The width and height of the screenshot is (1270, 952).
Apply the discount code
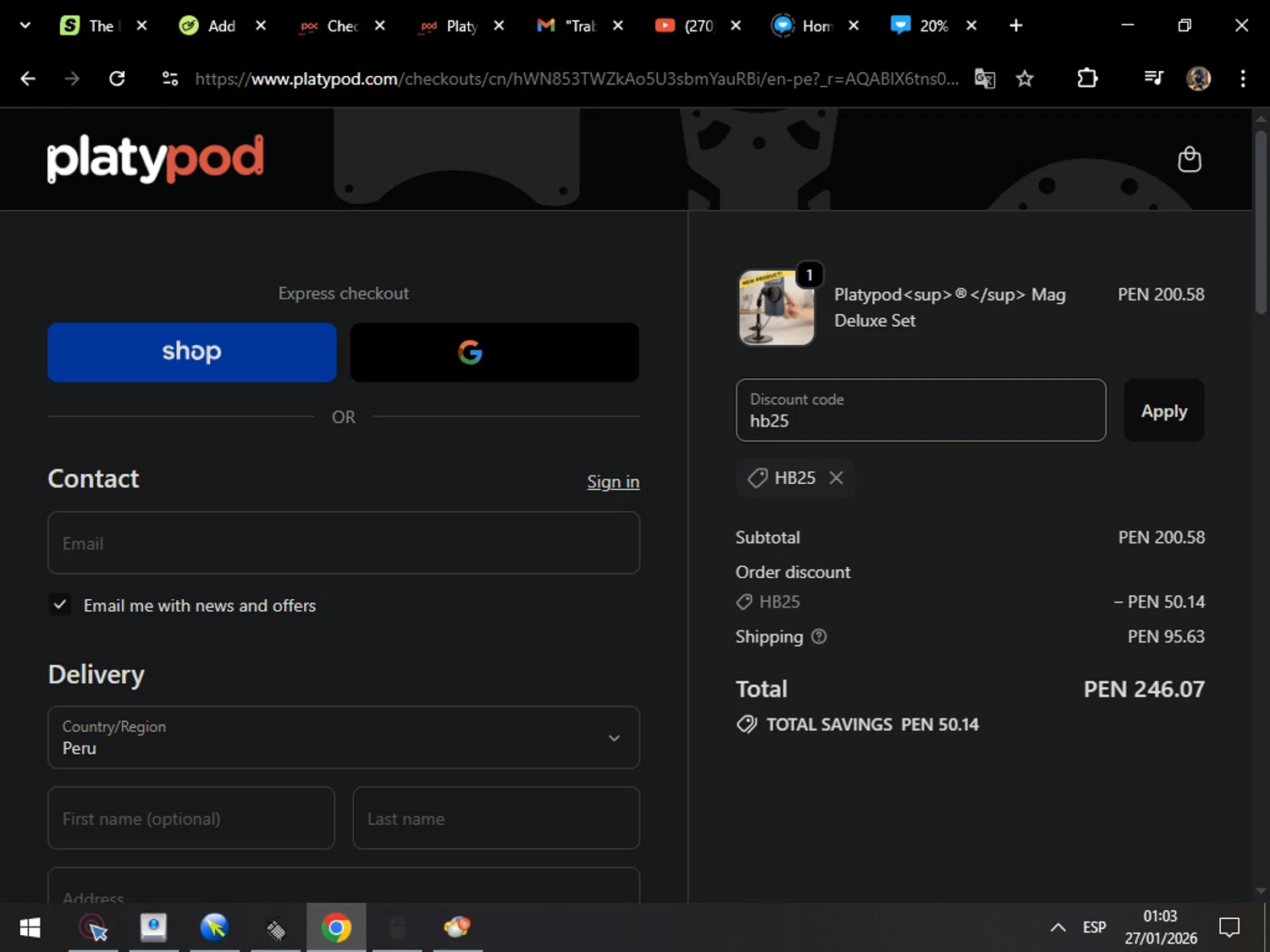(1164, 410)
